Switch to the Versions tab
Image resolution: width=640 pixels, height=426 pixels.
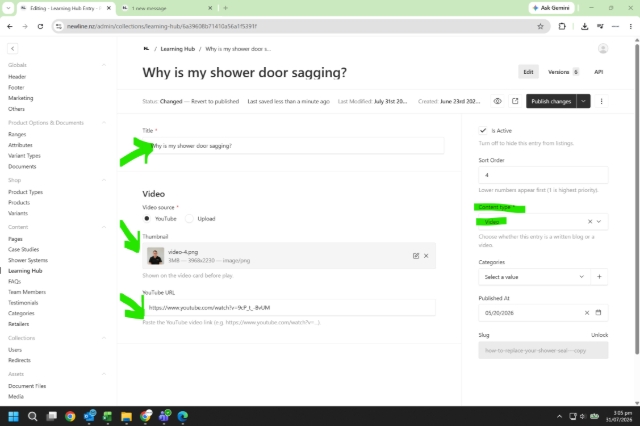563,72
